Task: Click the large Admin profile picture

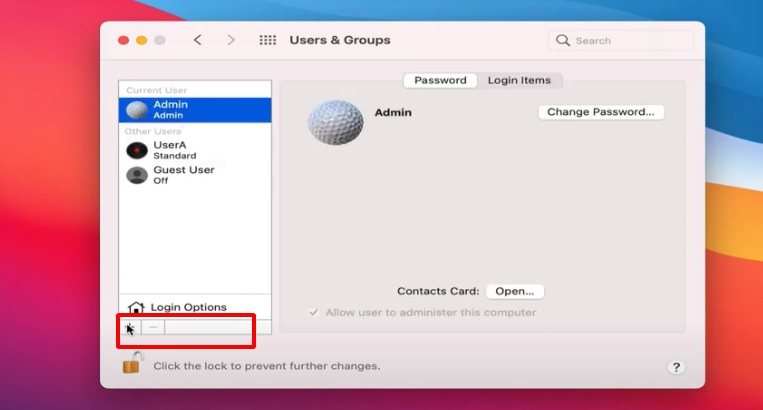Action: [335, 122]
